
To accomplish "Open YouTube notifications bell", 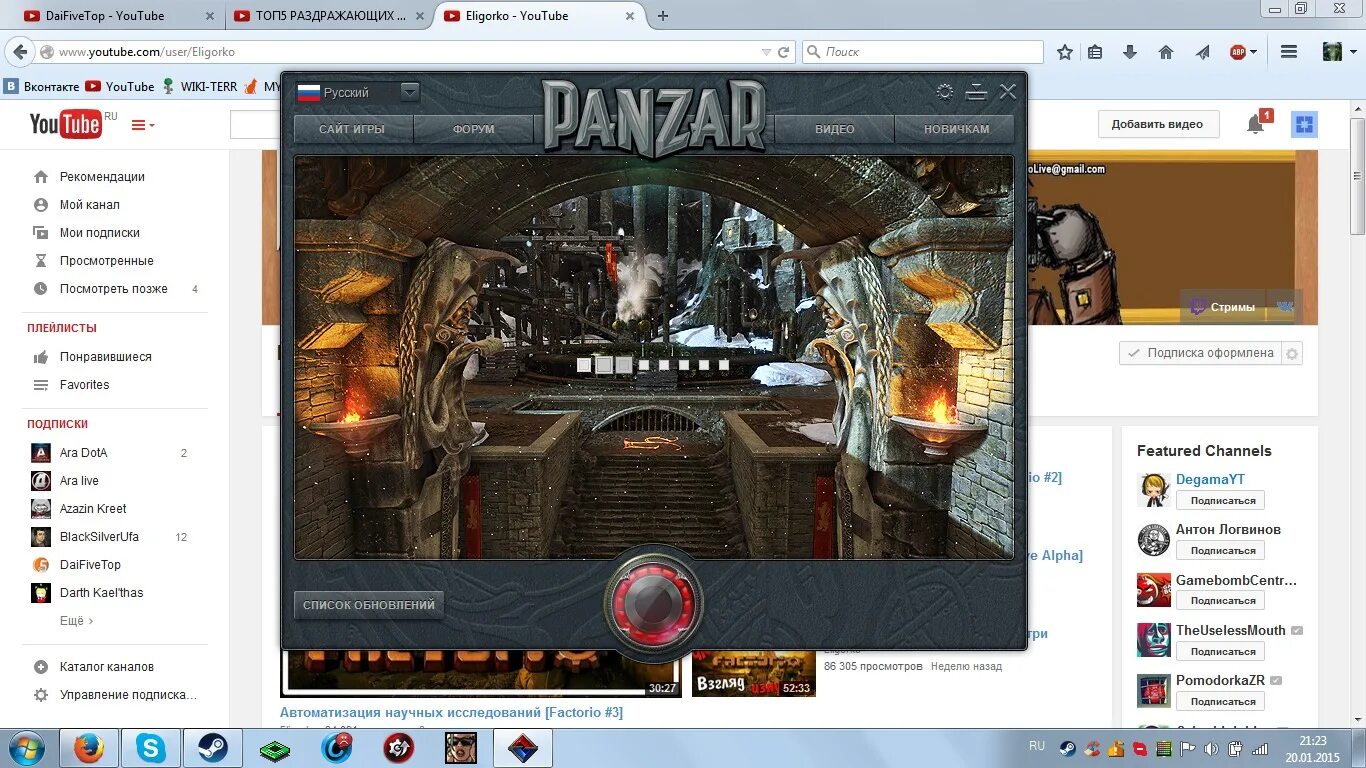I will (1255, 124).
